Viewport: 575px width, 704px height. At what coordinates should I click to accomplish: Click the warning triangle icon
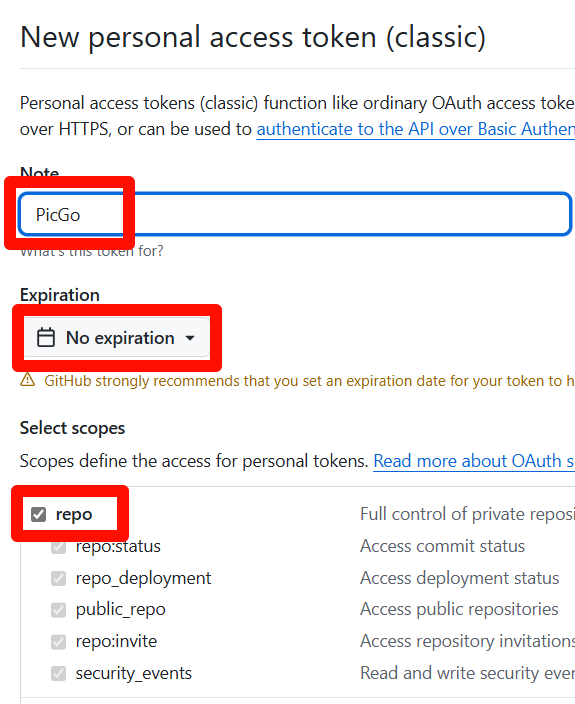27,380
